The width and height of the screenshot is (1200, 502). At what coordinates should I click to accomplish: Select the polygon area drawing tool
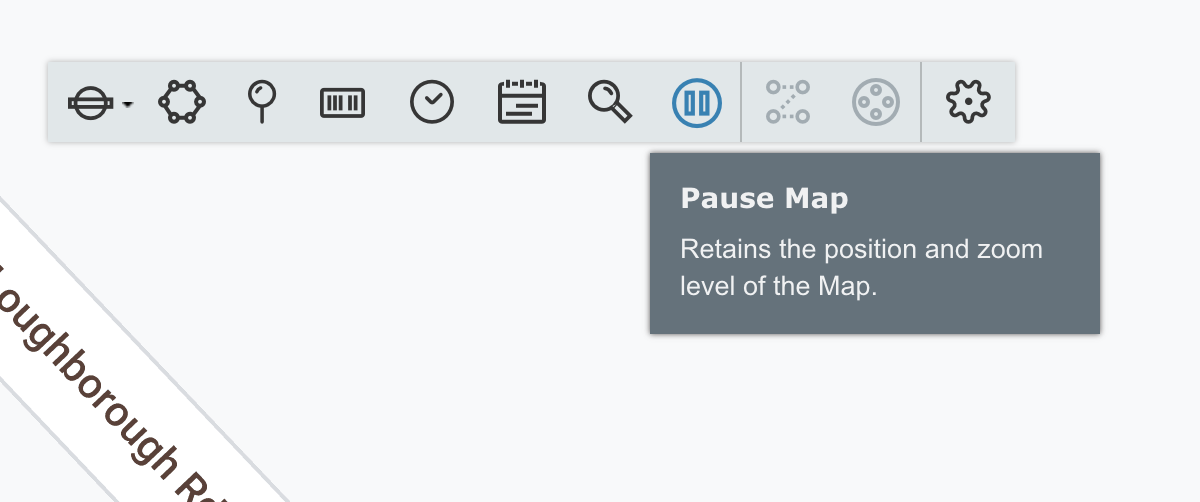[182, 102]
